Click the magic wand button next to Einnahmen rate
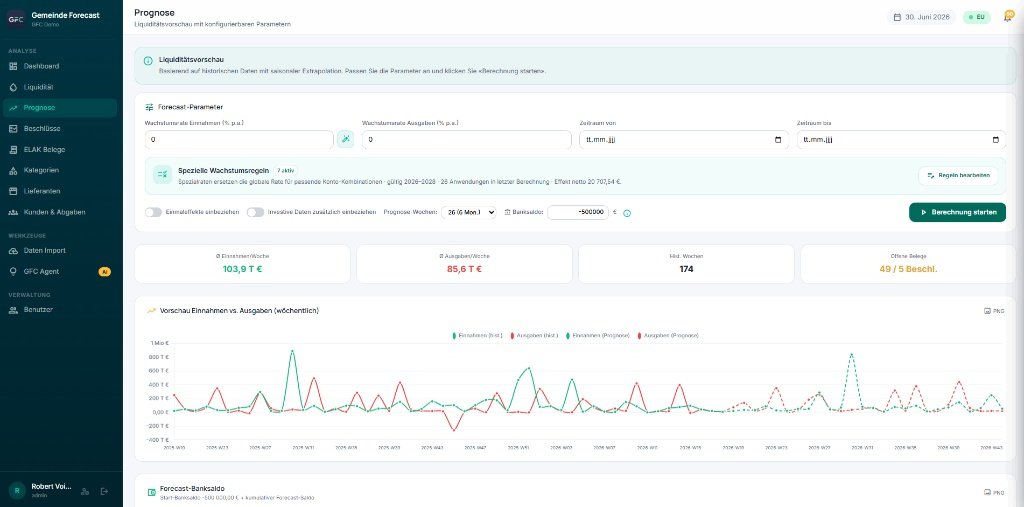This screenshot has height=507, width=1024. point(345,139)
